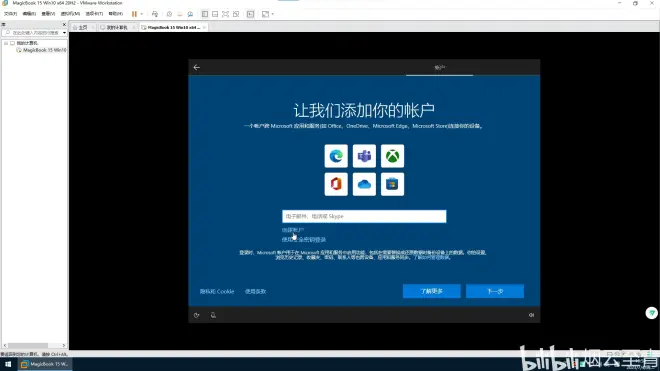Viewport: 660px width, 371px height.
Task: Focus the email, phone or Skype field
Action: [x=364, y=216]
